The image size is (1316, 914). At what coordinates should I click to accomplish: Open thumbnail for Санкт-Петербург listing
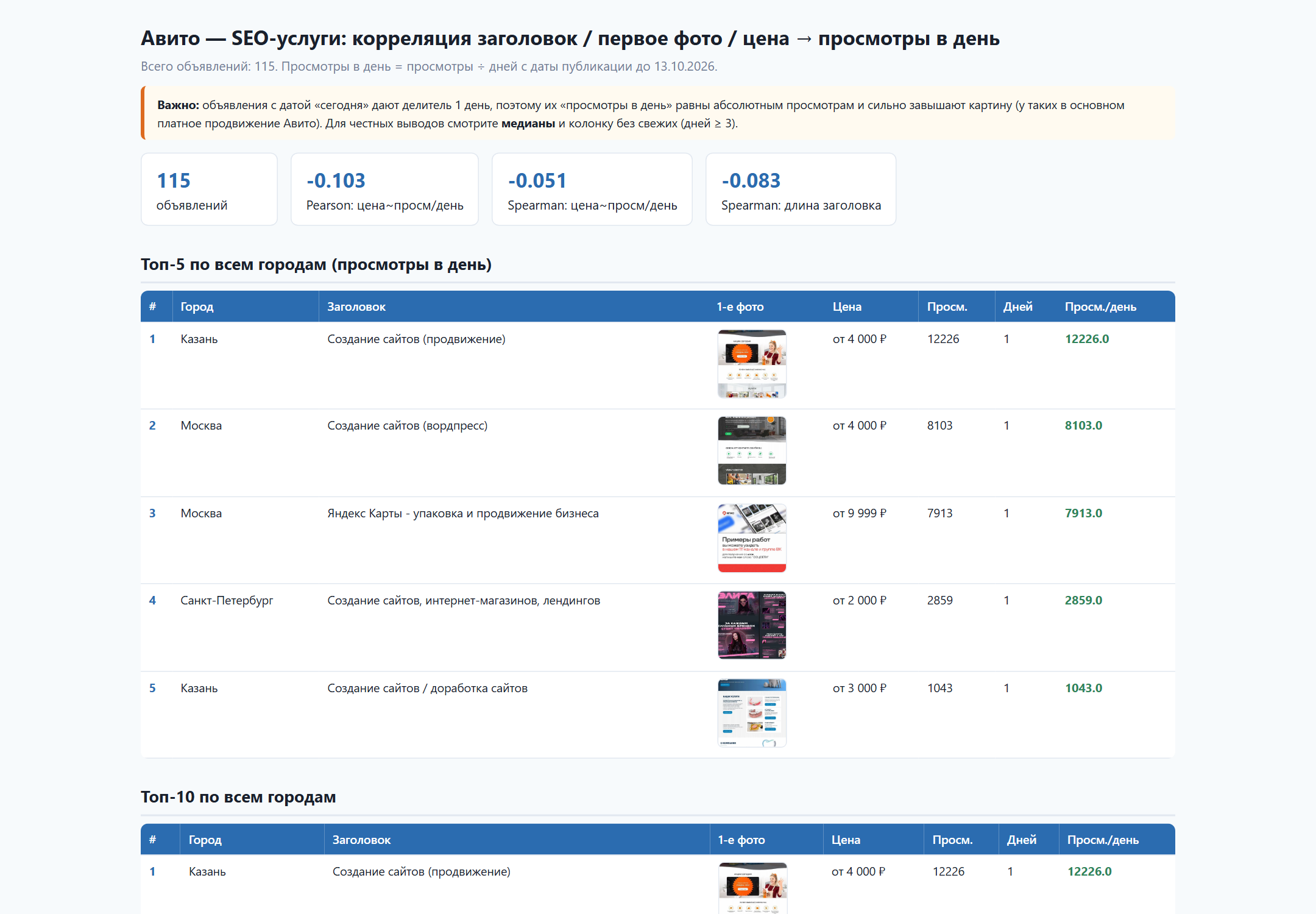point(752,625)
